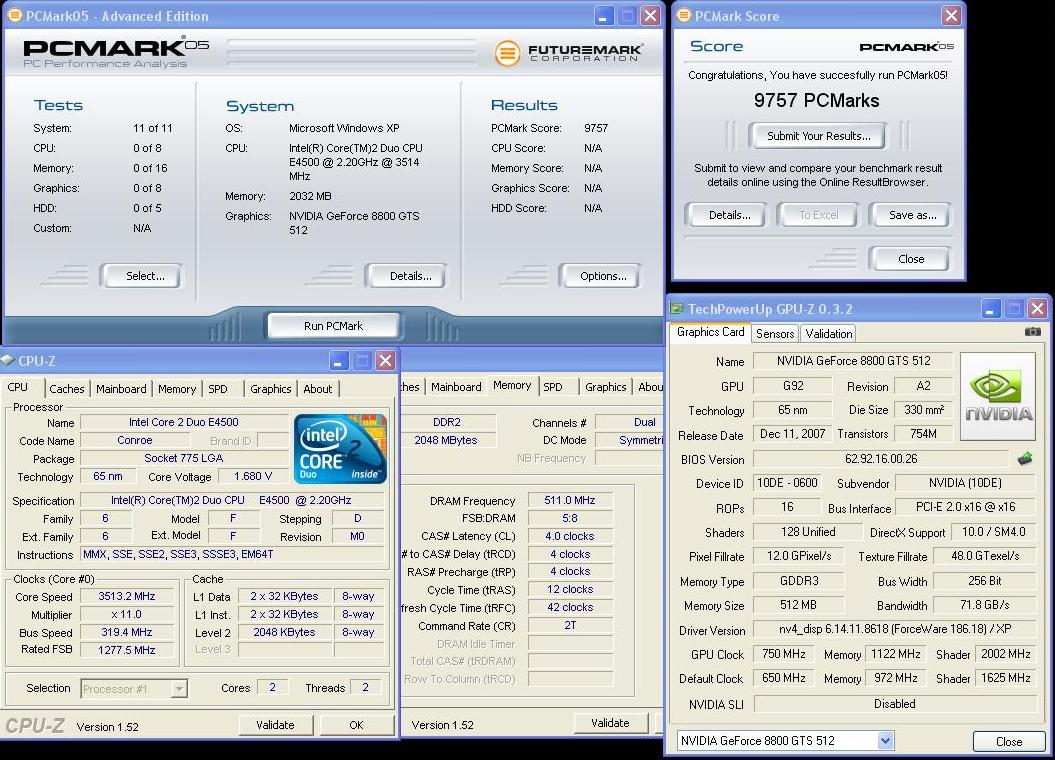The height and width of the screenshot is (760, 1055).
Task: Click the Run PCMark button
Action: (333, 326)
